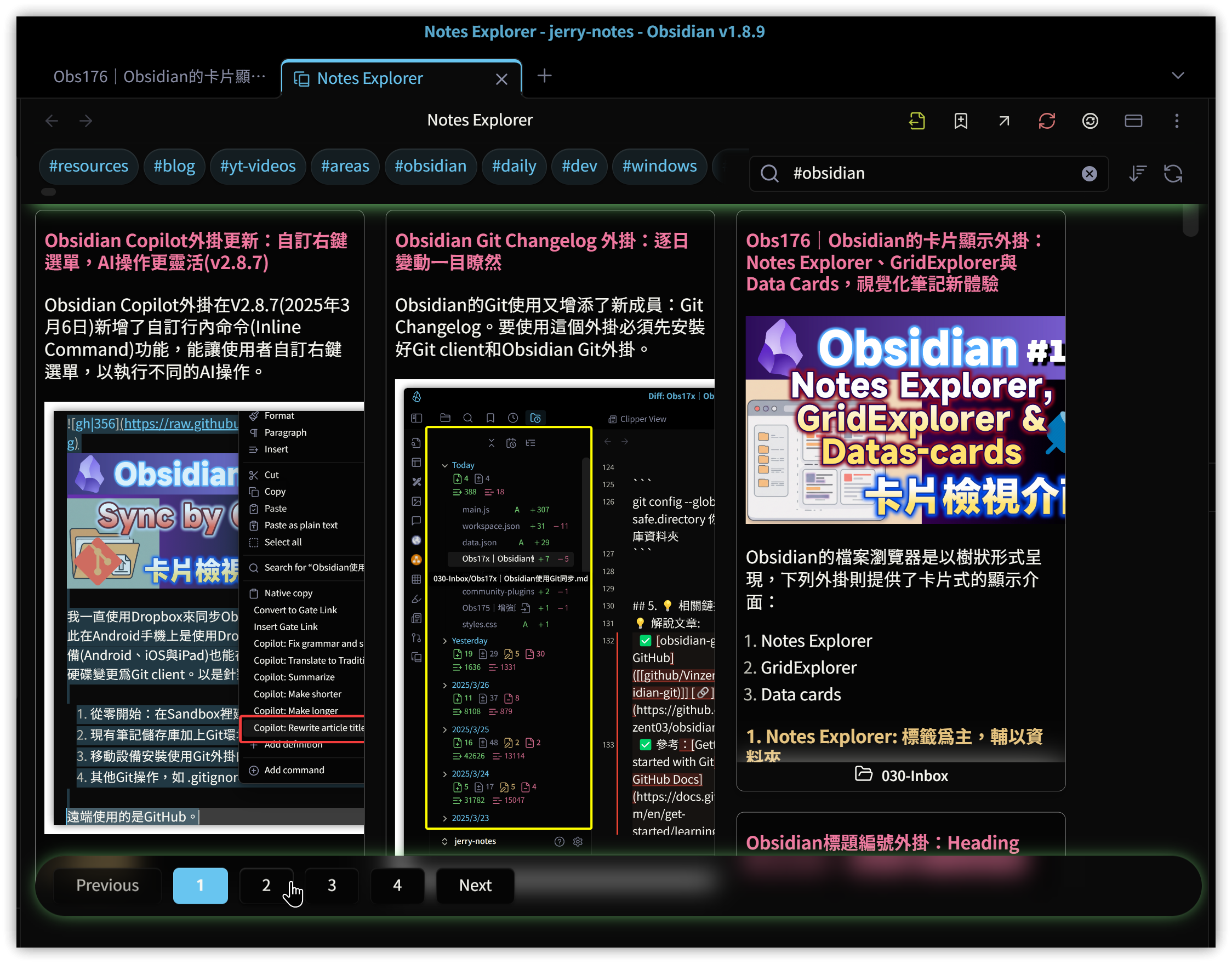The image size is (1232, 964).
Task: Toggle the #blog tag filter
Action: pyautogui.click(x=174, y=166)
